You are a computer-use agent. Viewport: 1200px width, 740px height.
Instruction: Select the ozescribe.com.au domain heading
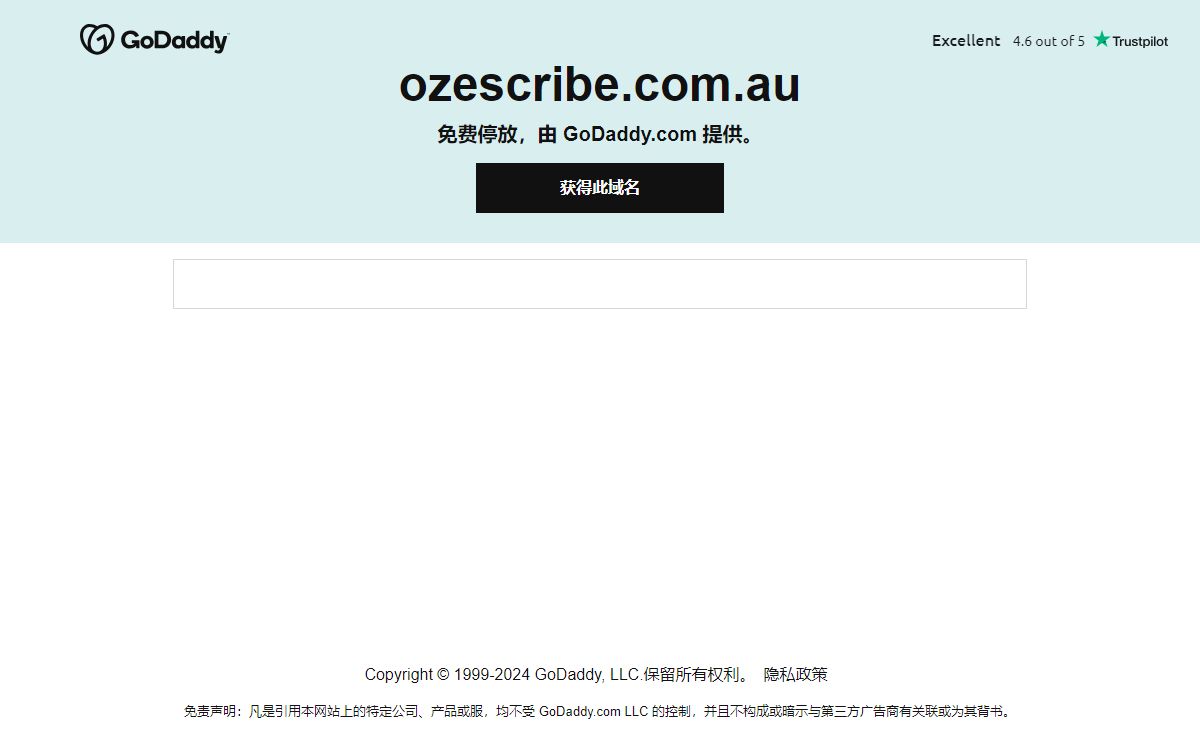click(599, 85)
